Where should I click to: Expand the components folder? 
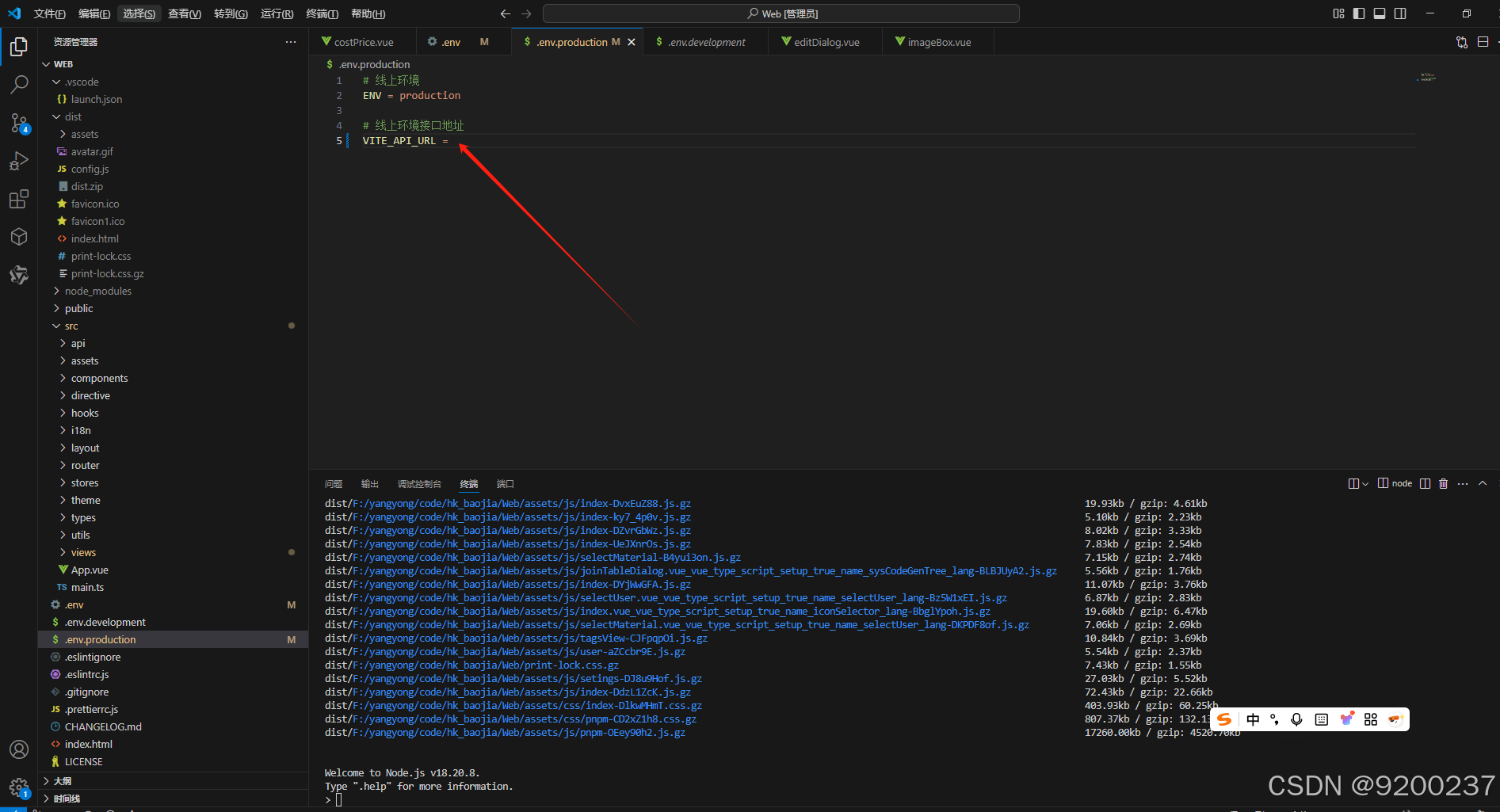[173, 378]
